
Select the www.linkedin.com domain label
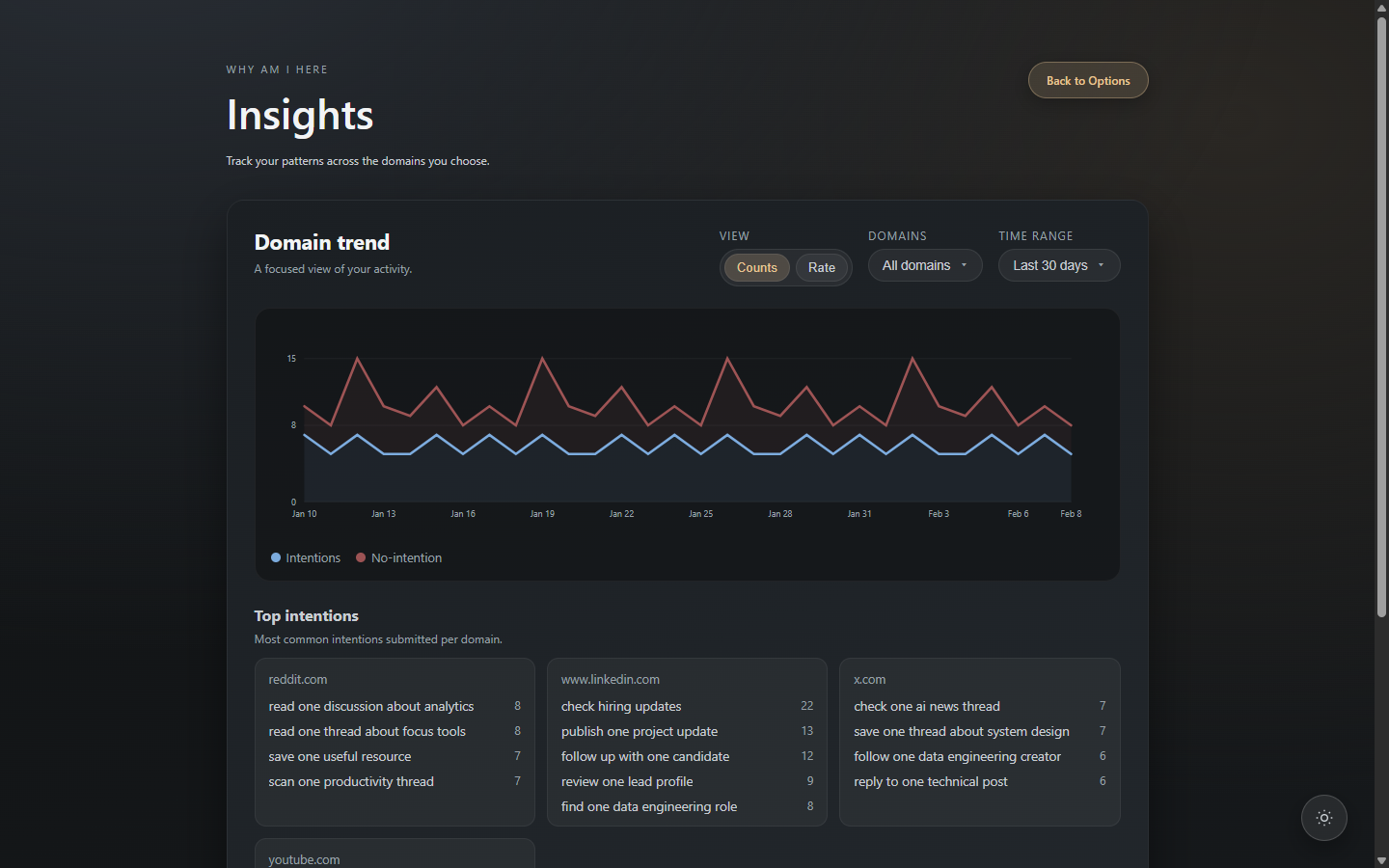point(610,679)
